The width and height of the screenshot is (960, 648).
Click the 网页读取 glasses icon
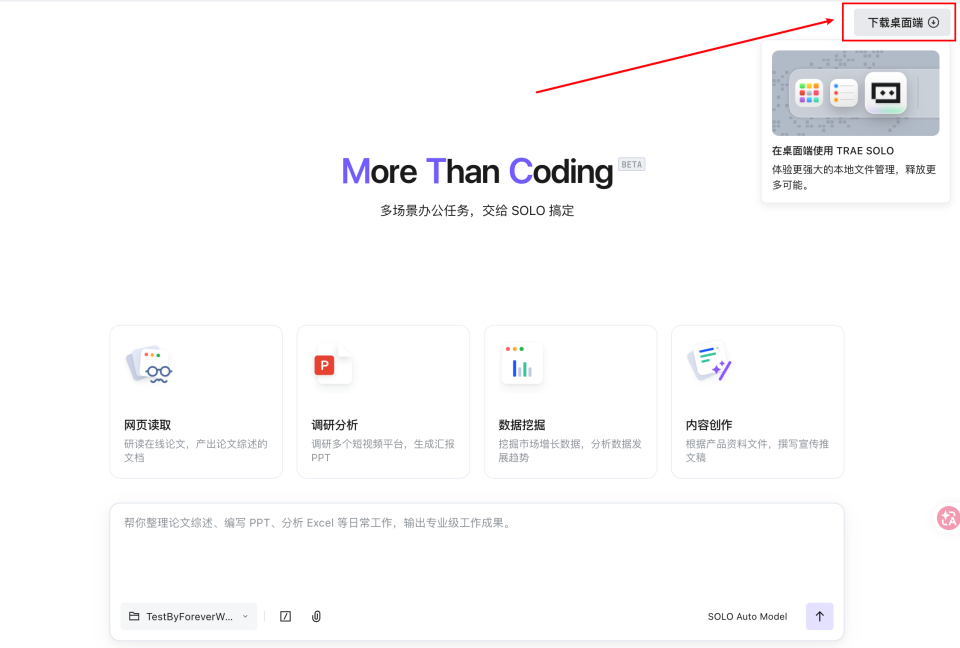(x=148, y=364)
